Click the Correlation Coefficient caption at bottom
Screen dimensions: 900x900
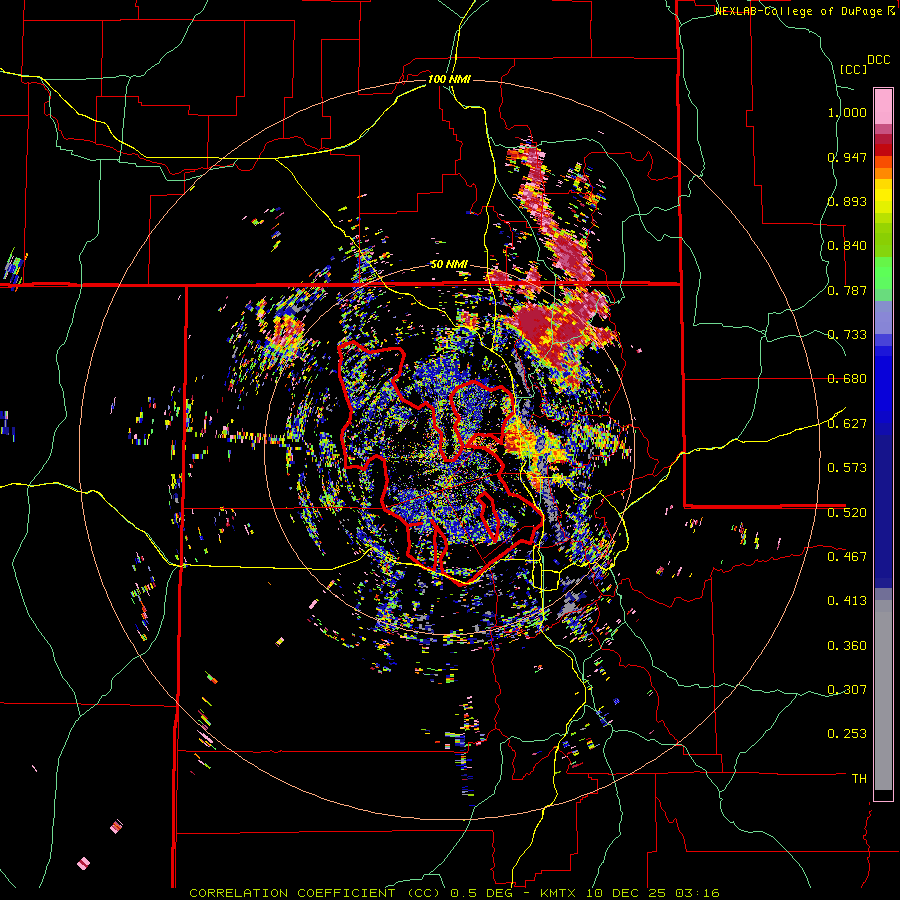click(x=454, y=893)
